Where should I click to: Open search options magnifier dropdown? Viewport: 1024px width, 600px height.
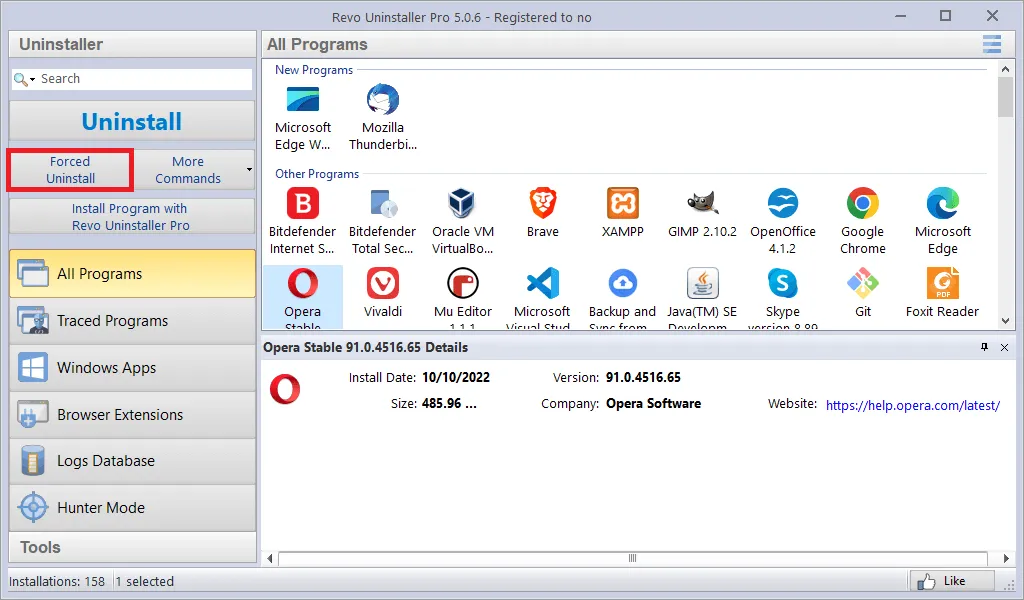click(24, 79)
